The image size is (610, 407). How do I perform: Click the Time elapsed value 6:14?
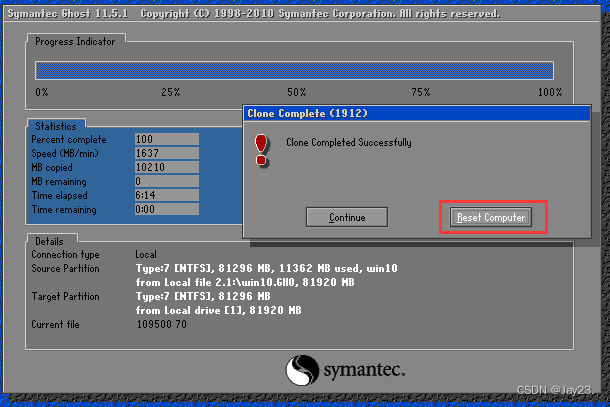tap(167, 195)
